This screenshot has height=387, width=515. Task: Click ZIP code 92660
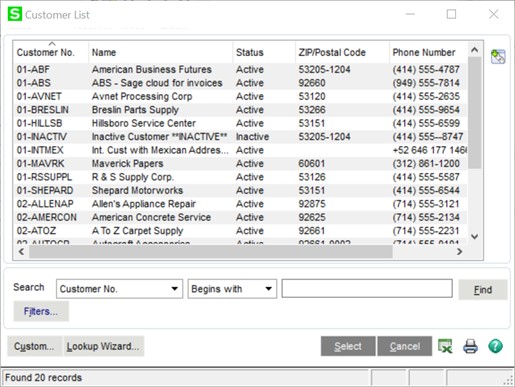click(x=312, y=83)
